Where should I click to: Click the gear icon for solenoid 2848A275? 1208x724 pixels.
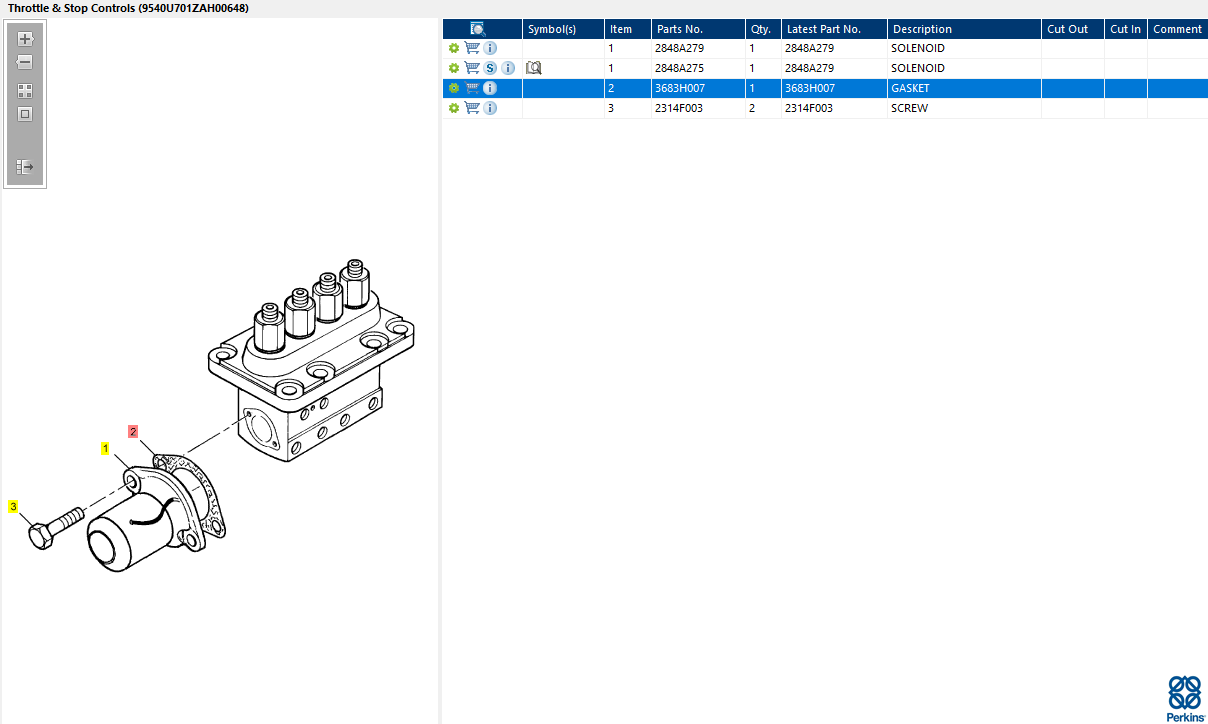[454, 68]
